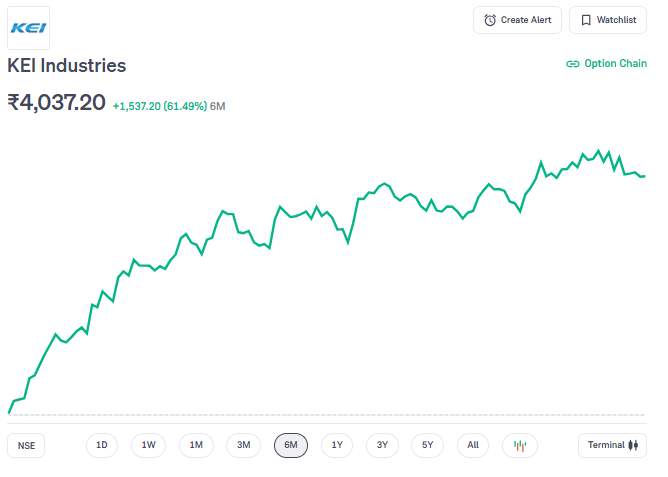
Task: Choose the 5Y time range
Action: pos(427,445)
